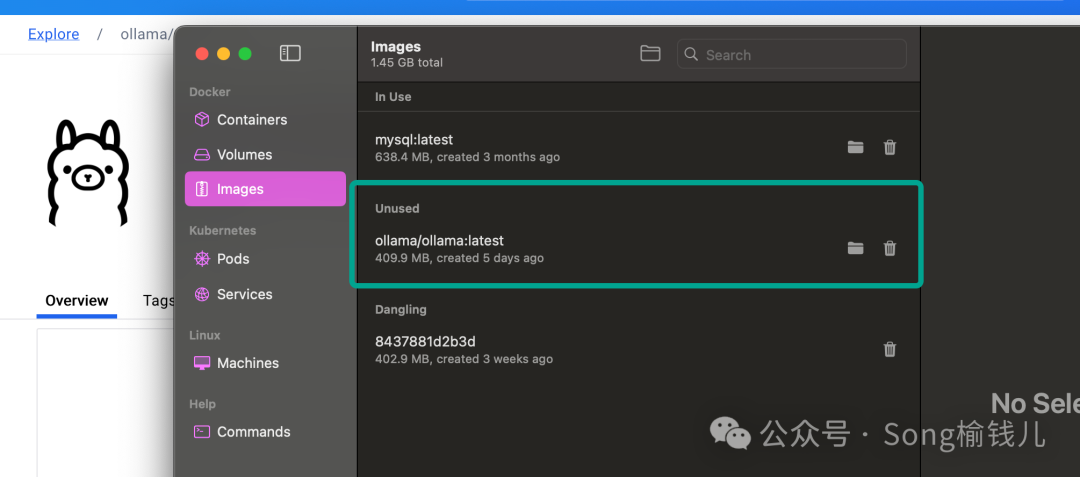Viewport: 1080px width, 477px height.
Task: Click the Explore breadcrumb link in browser
Action: (54, 34)
